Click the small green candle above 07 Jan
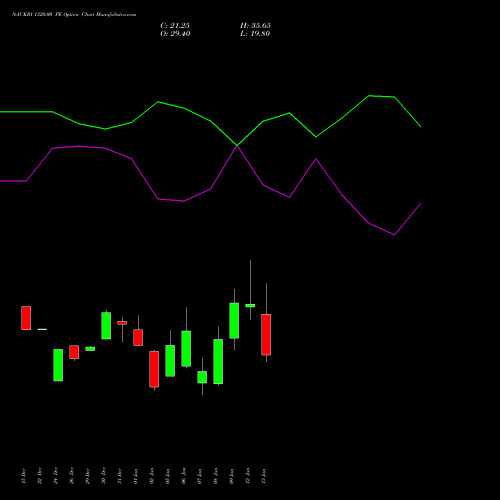 pos(202,377)
